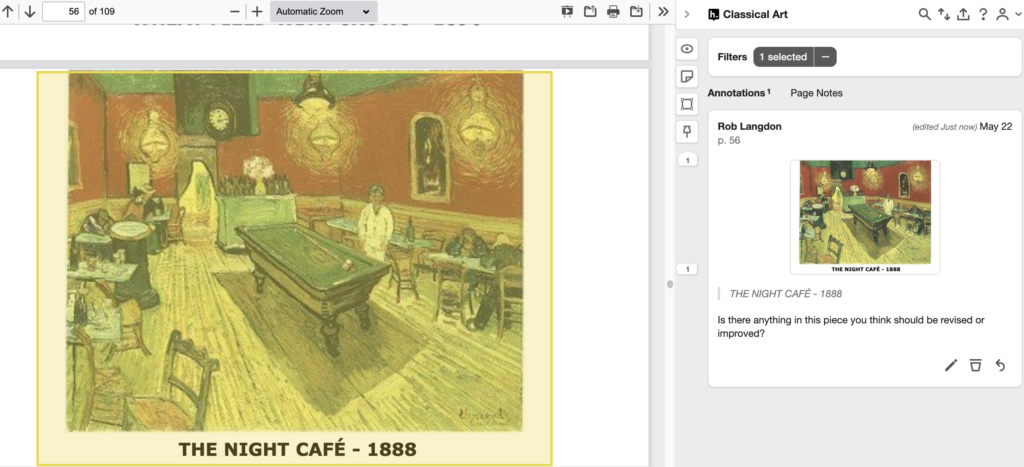Open Hypothesis help panel
Image resolution: width=1024 pixels, height=467 pixels.
click(x=983, y=14)
